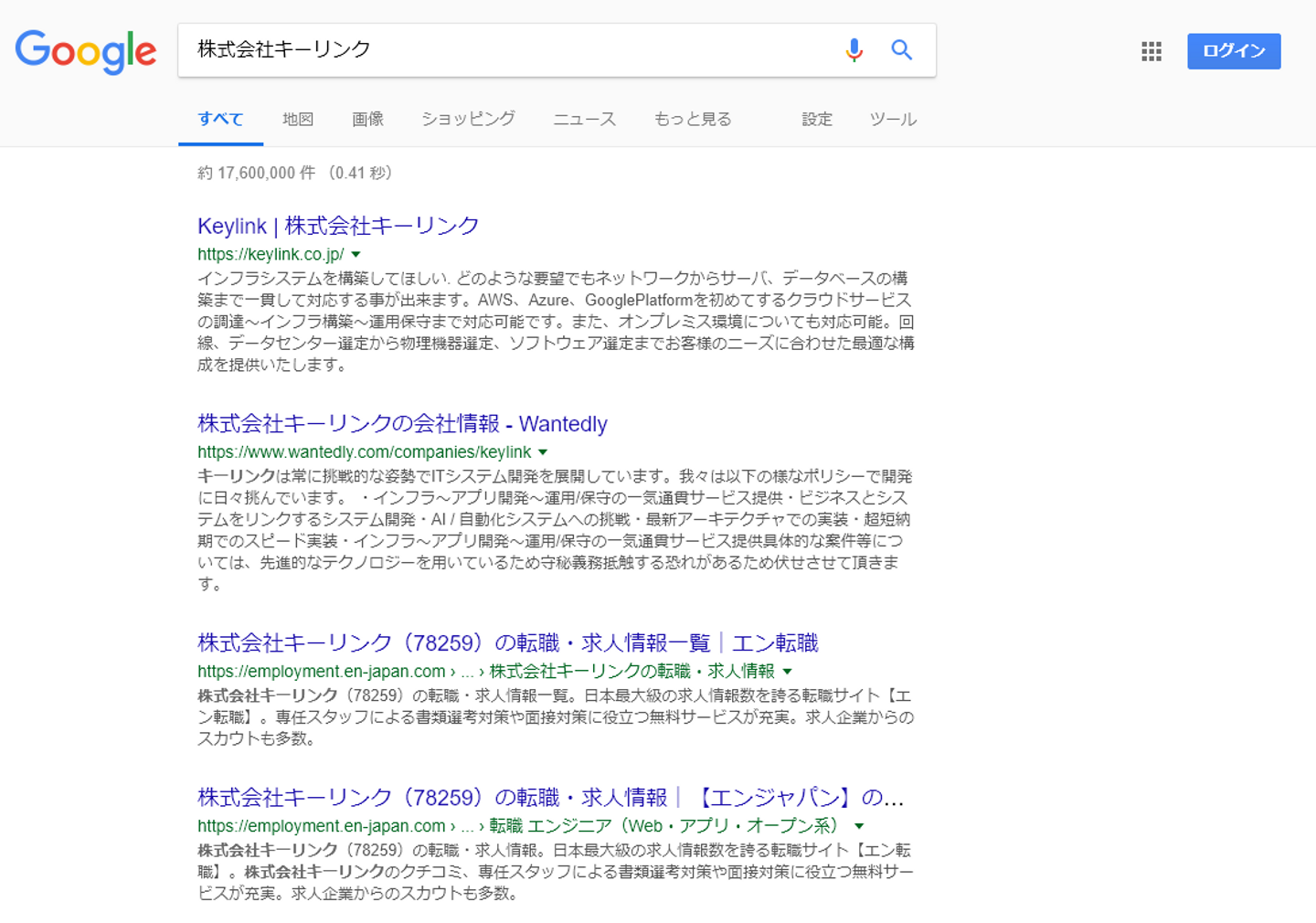Open the ツール options
Screen dimensions: 1316x923
point(893,120)
